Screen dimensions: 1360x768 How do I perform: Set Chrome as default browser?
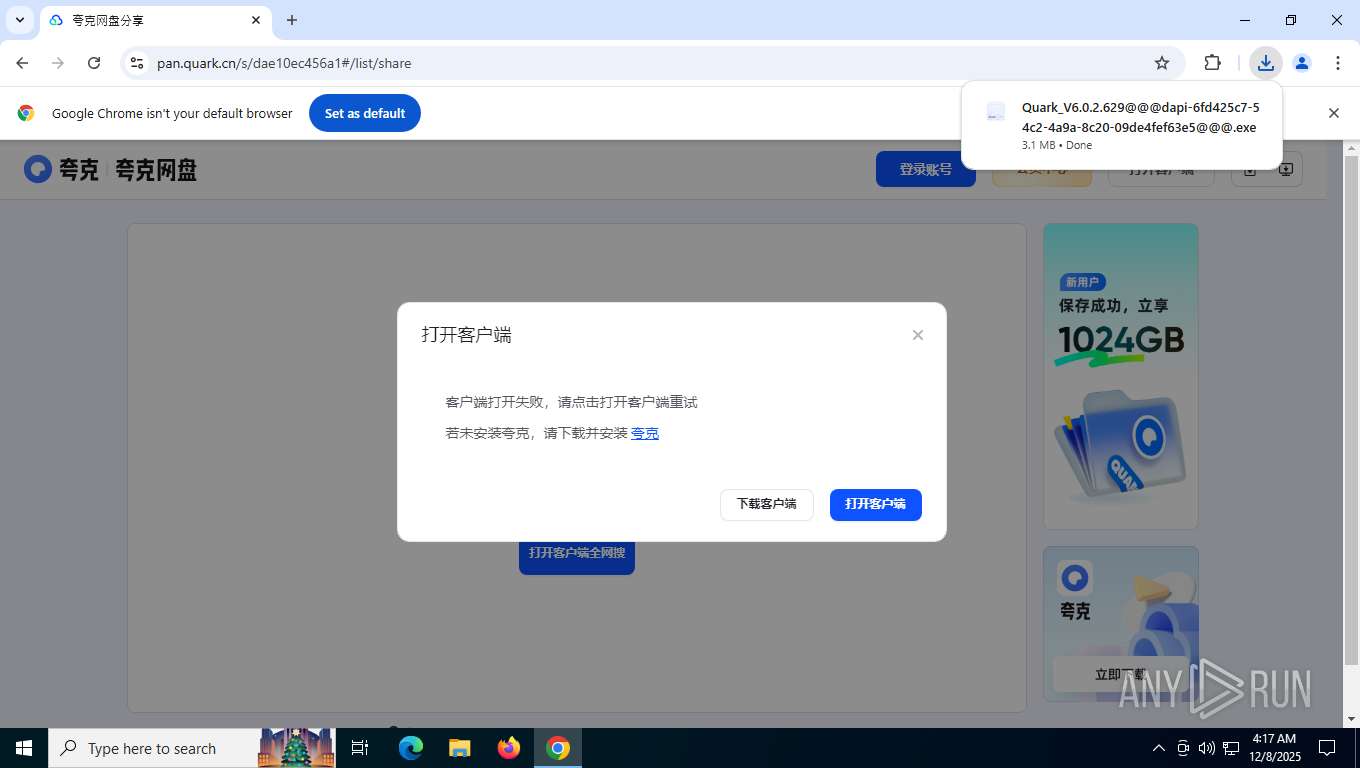coord(365,113)
